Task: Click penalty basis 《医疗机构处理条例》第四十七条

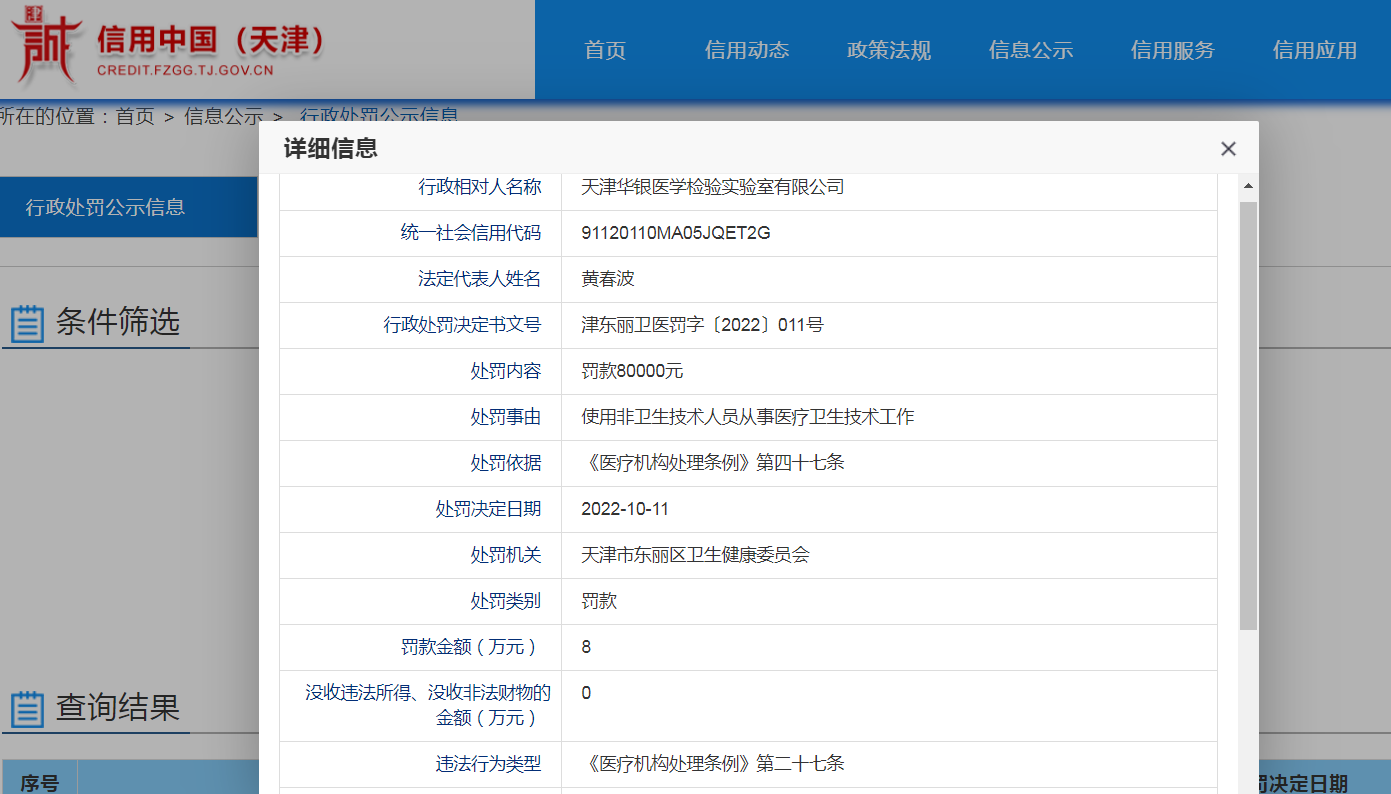Action: click(x=713, y=463)
